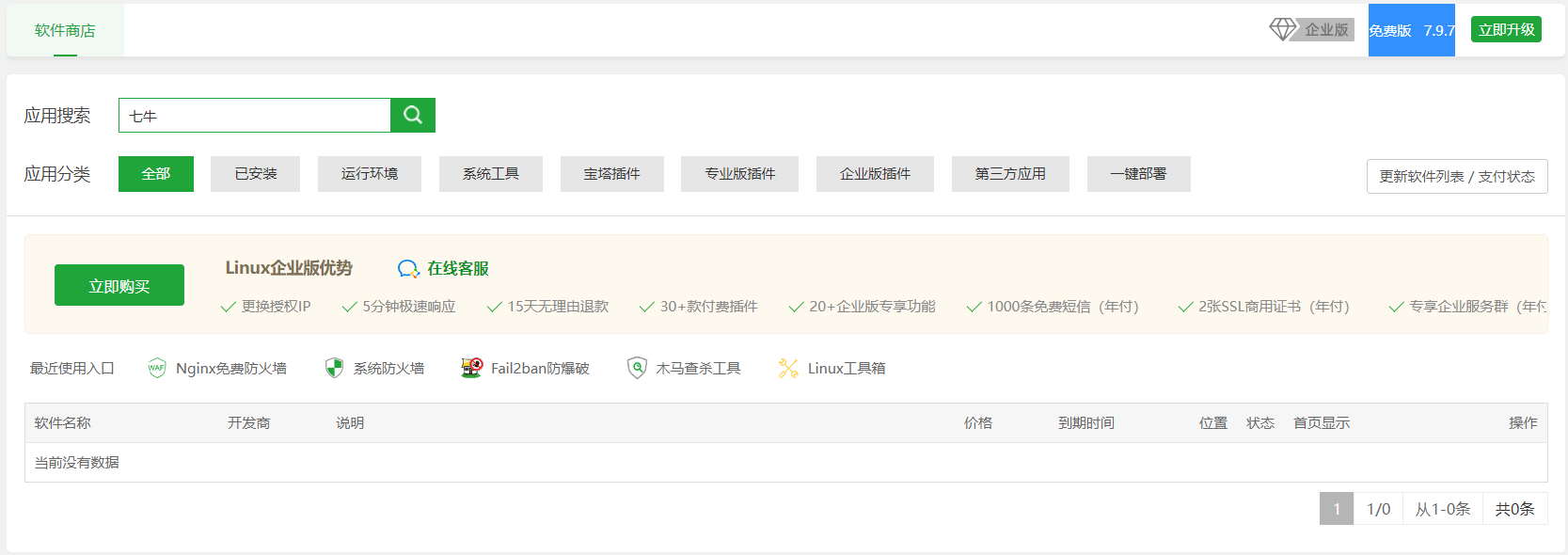Click the system firewall shield icon
1568x555 pixels.
(334, 368)
